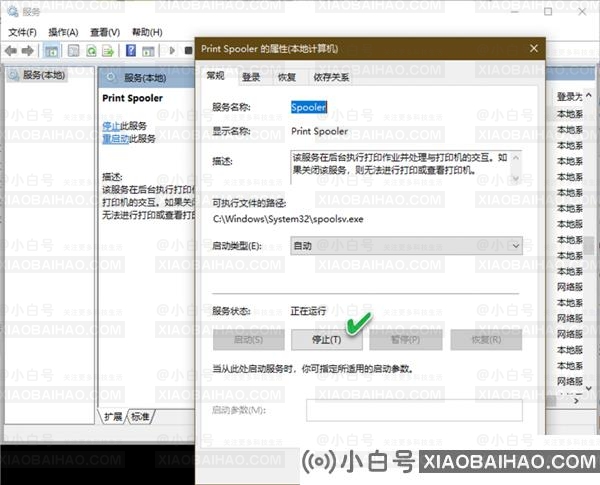Open the 操作(A) menu

pos(63,33)
